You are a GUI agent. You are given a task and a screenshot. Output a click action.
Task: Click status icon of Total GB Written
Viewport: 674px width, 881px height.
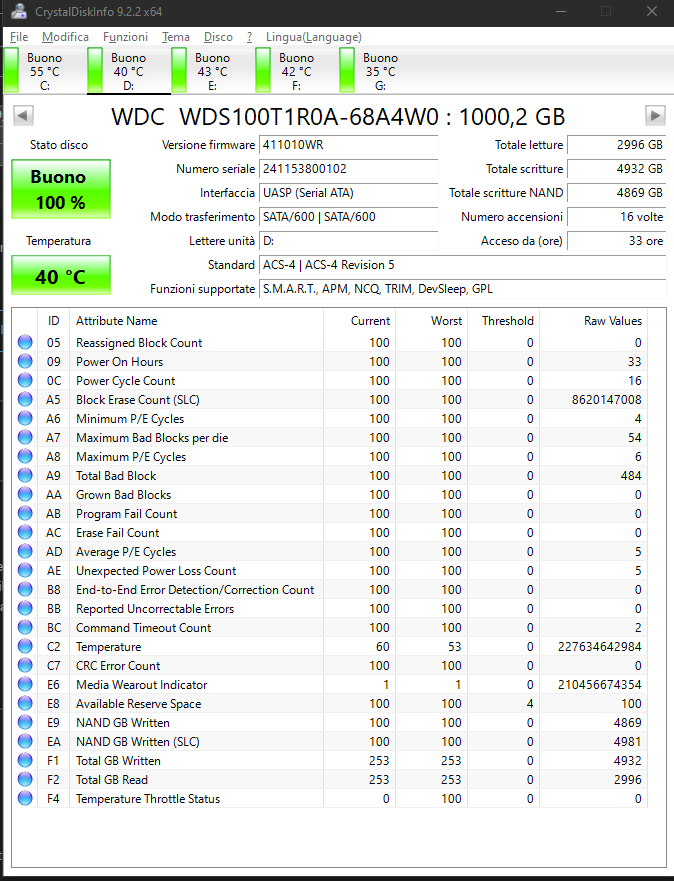click(25, 760)
